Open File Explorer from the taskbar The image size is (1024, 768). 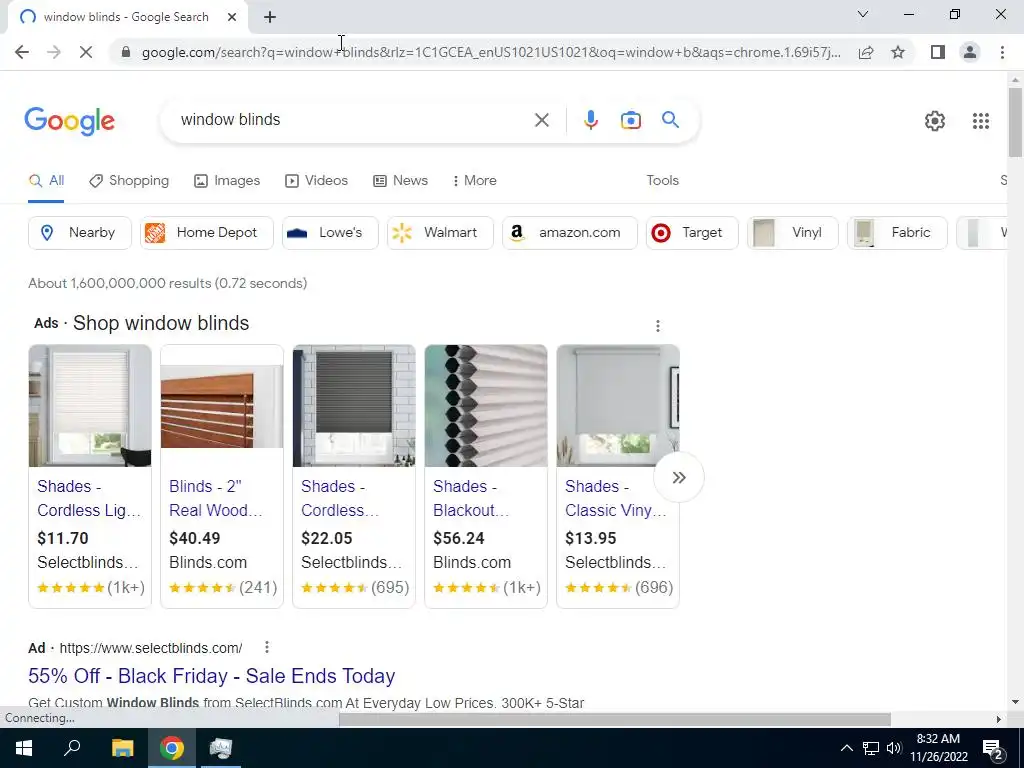point(122,748)
